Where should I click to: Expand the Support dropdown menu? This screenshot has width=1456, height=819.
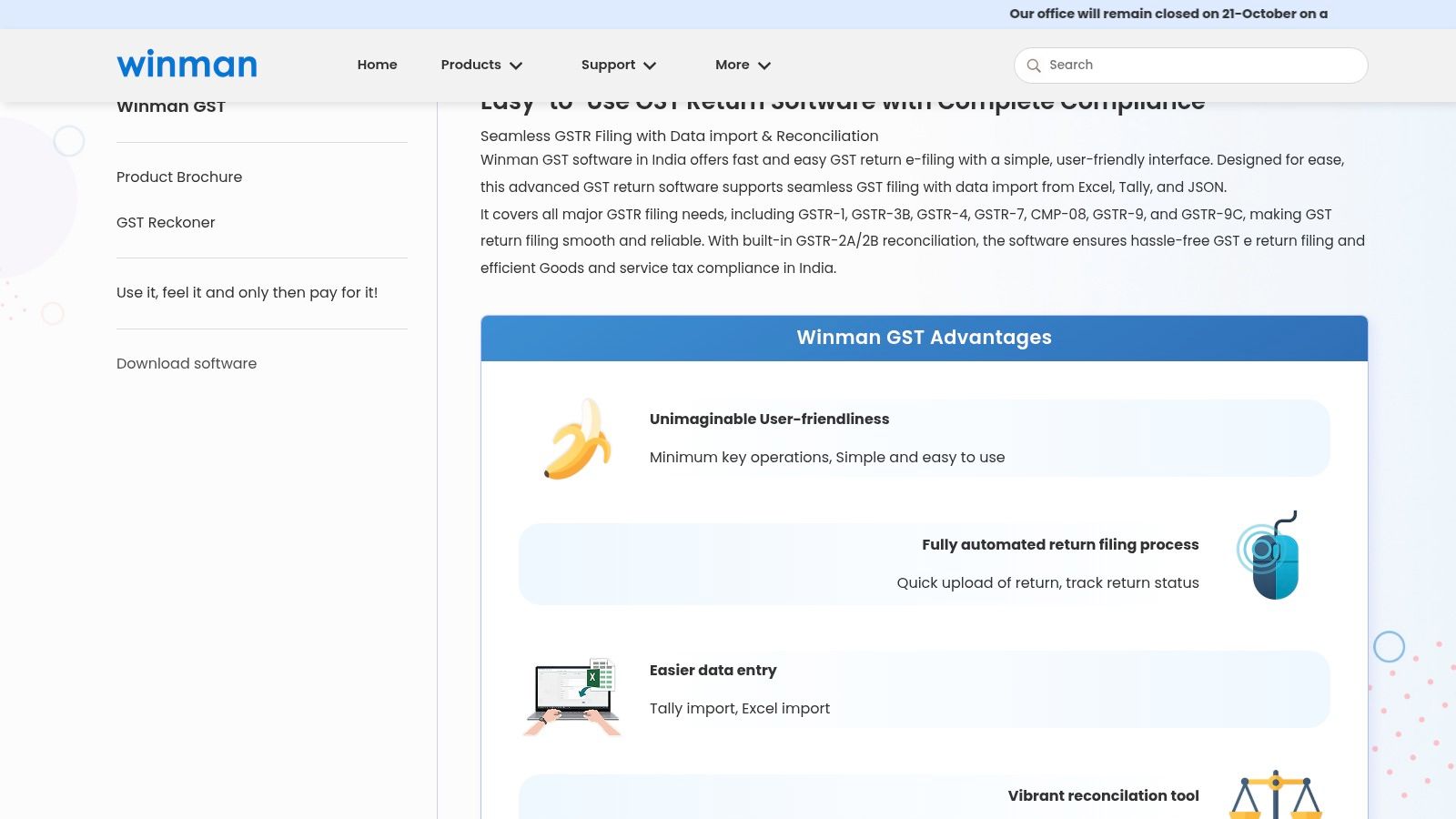tap(619, 65)
